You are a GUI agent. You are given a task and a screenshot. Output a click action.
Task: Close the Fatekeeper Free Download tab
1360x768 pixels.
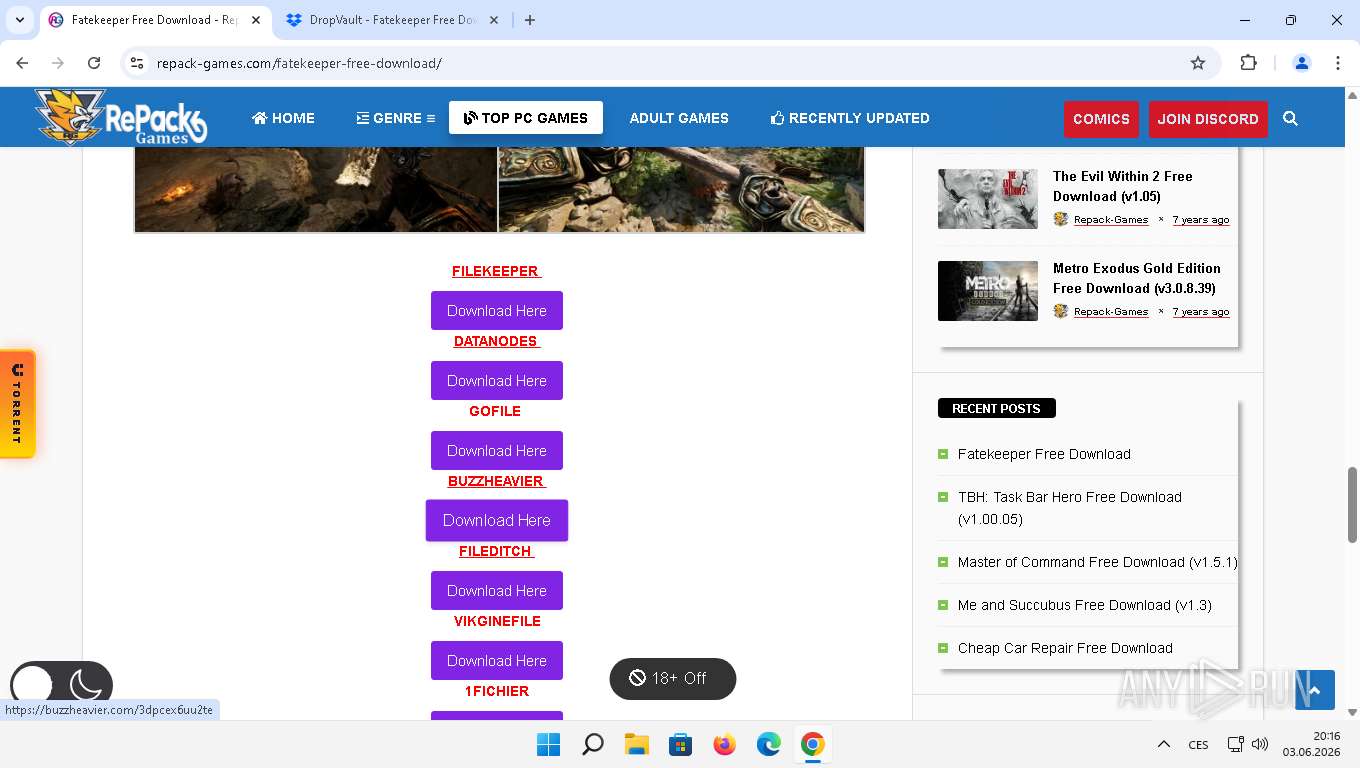(x=255, y=20)
